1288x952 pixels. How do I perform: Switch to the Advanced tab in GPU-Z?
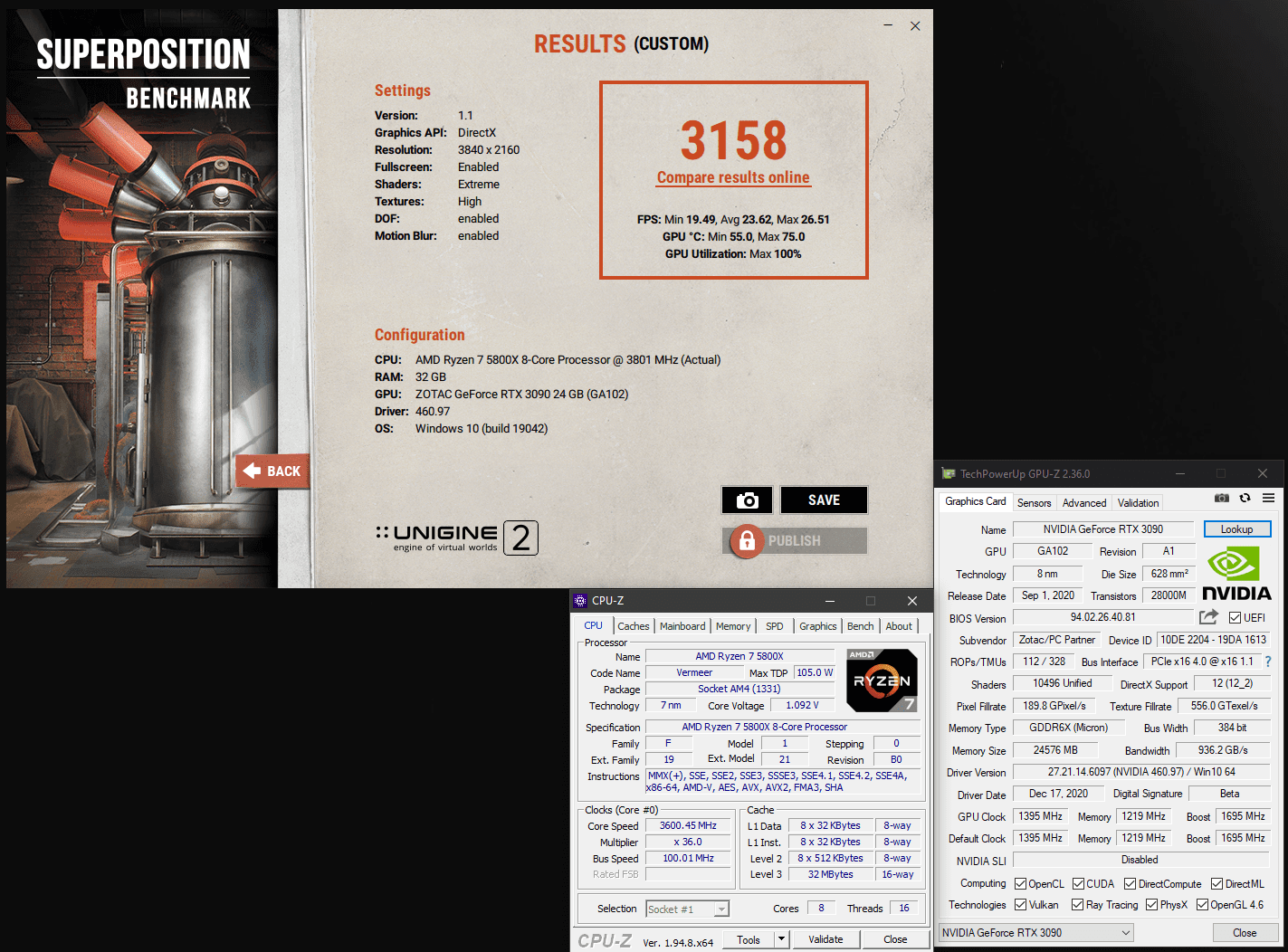1084,503
